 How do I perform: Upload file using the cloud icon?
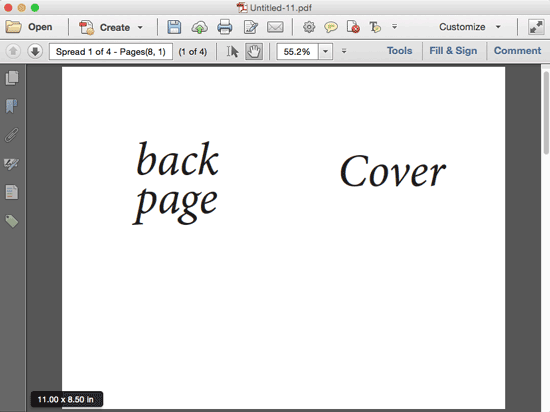tap(199, 27)
